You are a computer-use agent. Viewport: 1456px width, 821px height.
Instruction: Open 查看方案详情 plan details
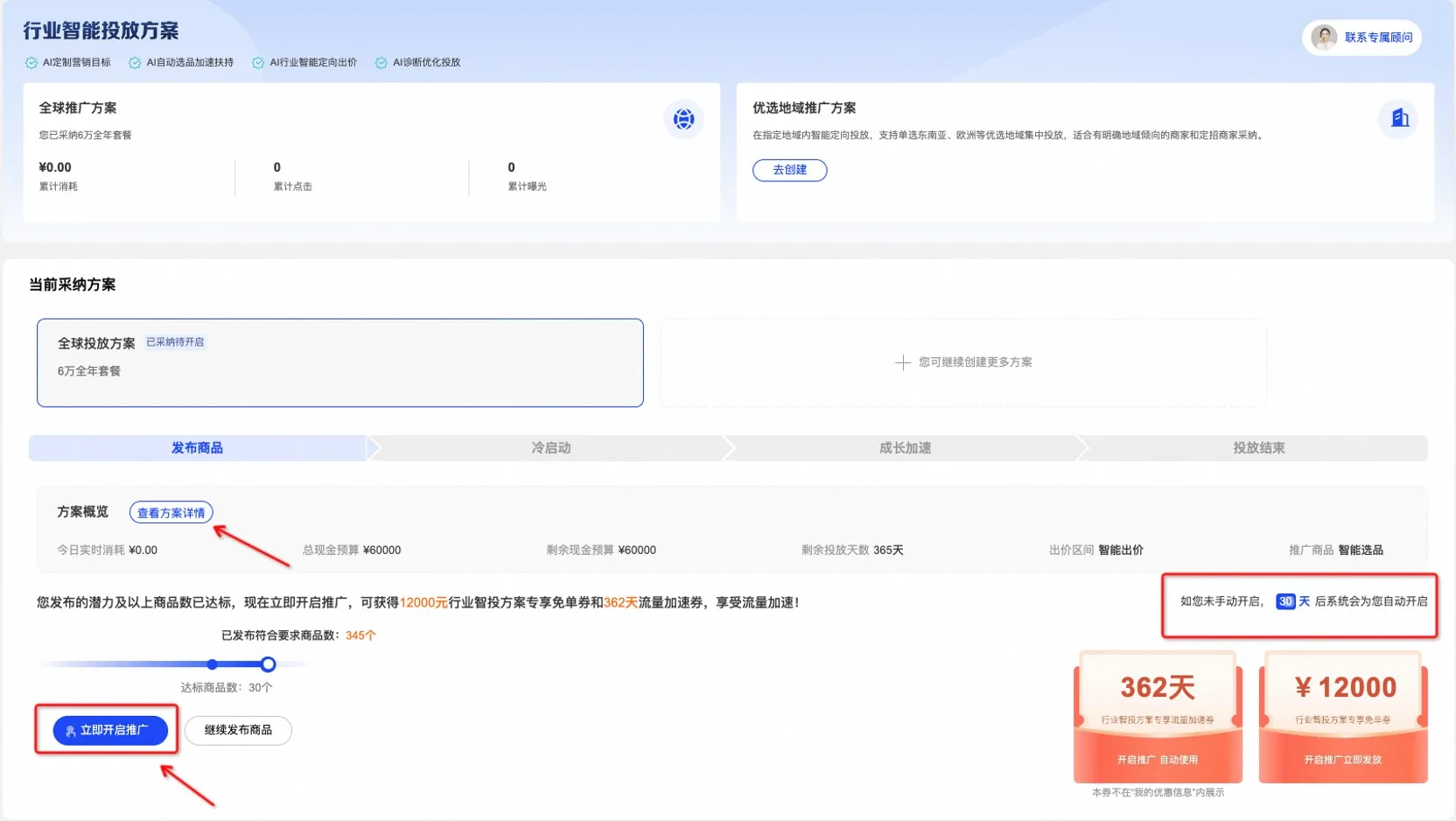pos(171,513)
